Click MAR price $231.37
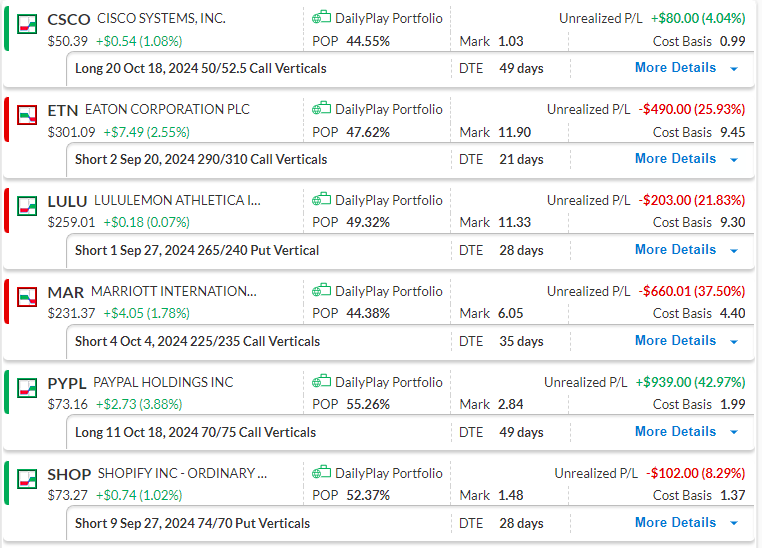 pos(71,313)
